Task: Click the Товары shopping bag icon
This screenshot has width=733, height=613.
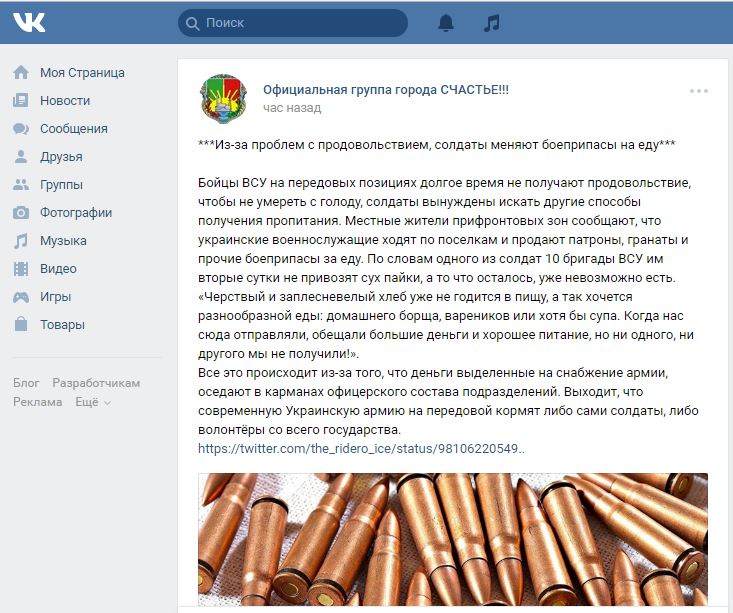Action: (21, 325)
